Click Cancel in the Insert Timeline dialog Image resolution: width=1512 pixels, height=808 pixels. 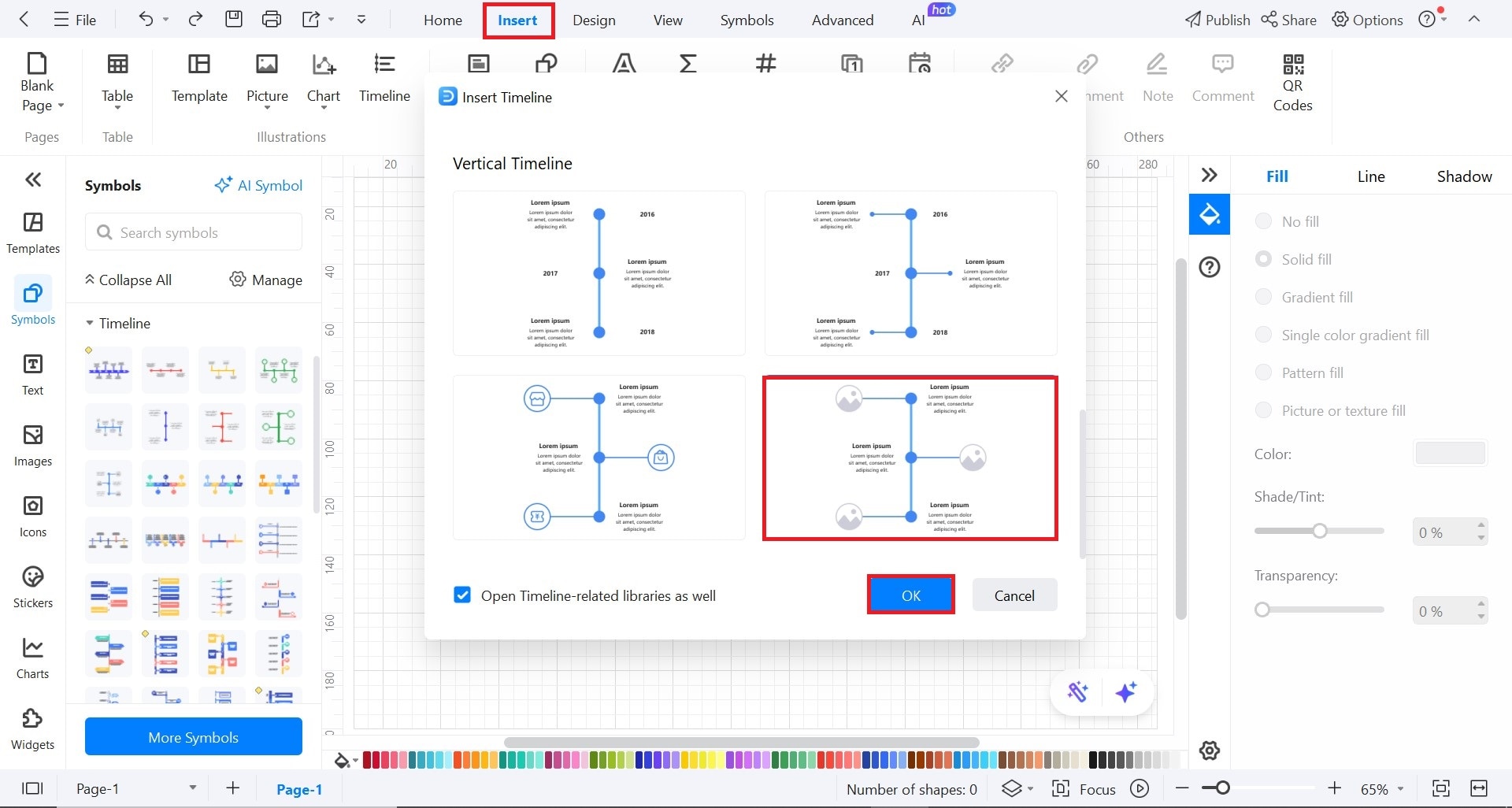pos(1014,595)
